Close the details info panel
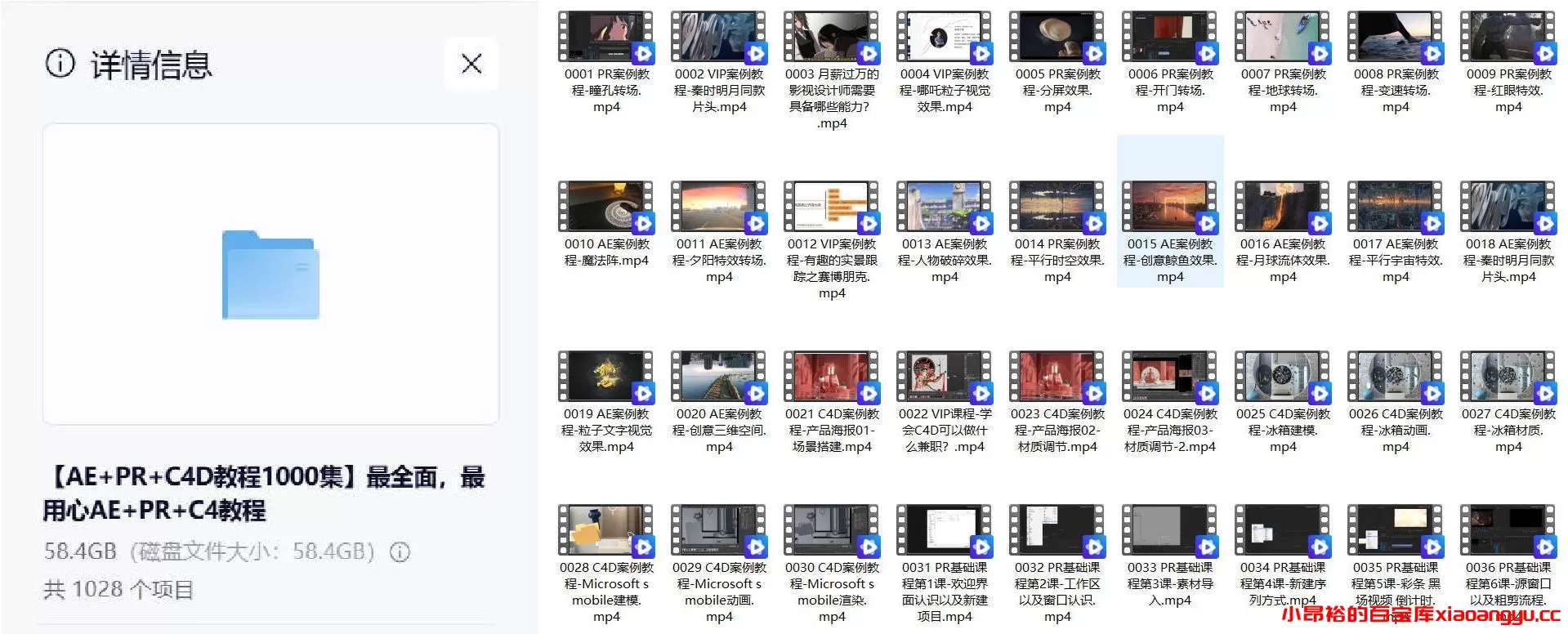 pos(471,64)
